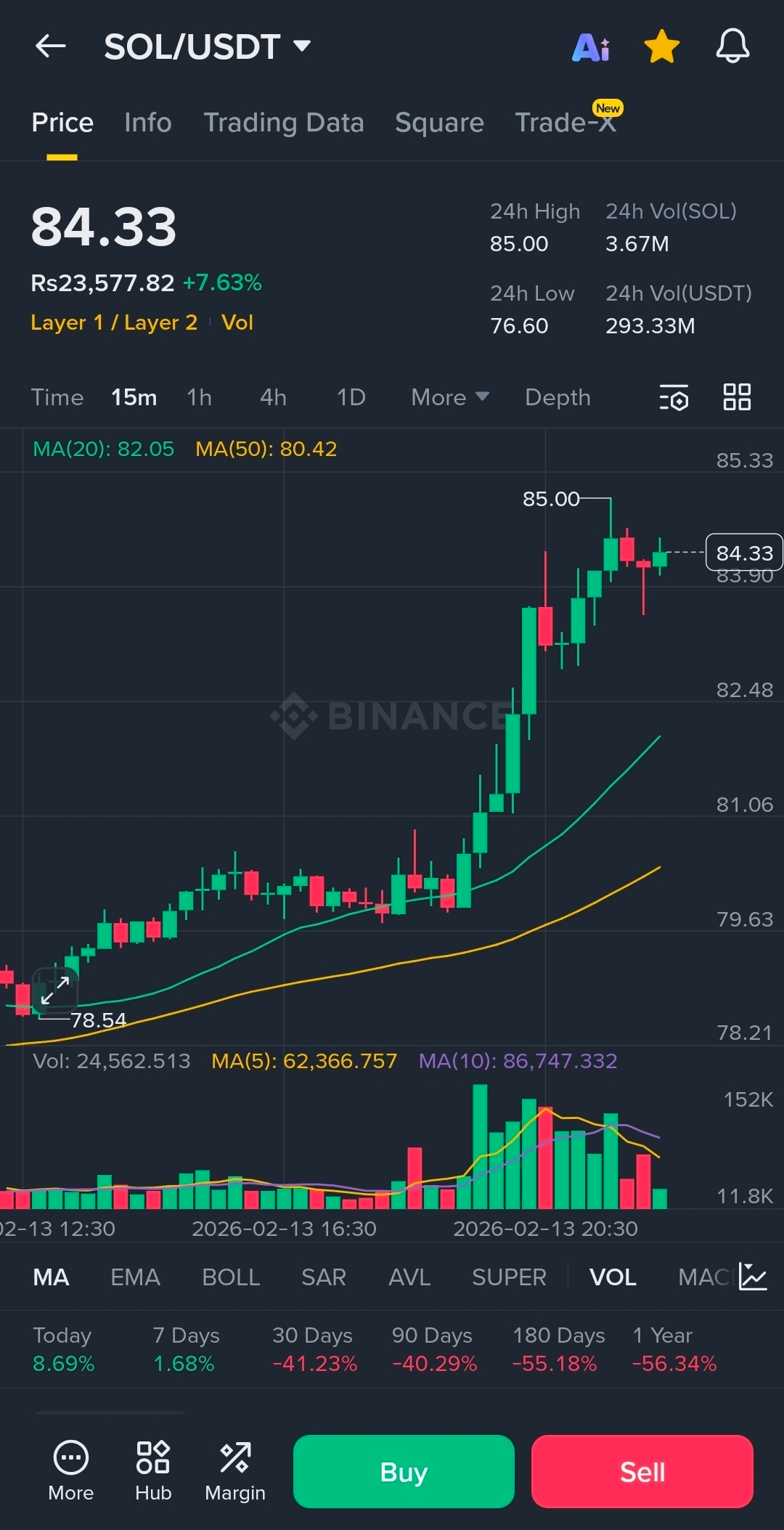This screenshot has height=1530, width=784.
Task: Expand the More timeframes dropdown
Action: tap(449, 397)
